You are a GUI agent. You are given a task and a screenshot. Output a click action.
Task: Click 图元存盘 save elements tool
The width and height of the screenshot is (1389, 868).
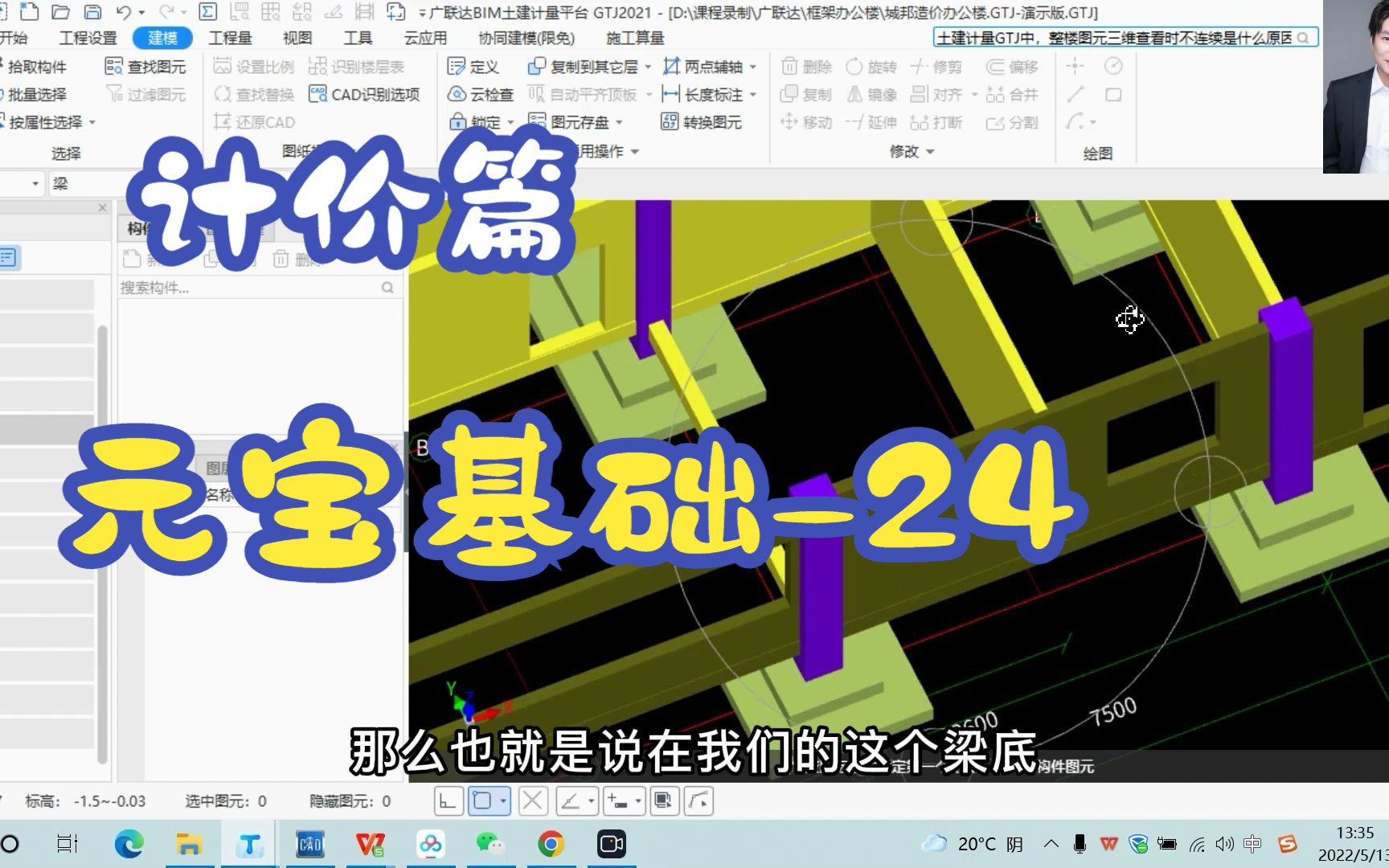(x=569, y=121)
